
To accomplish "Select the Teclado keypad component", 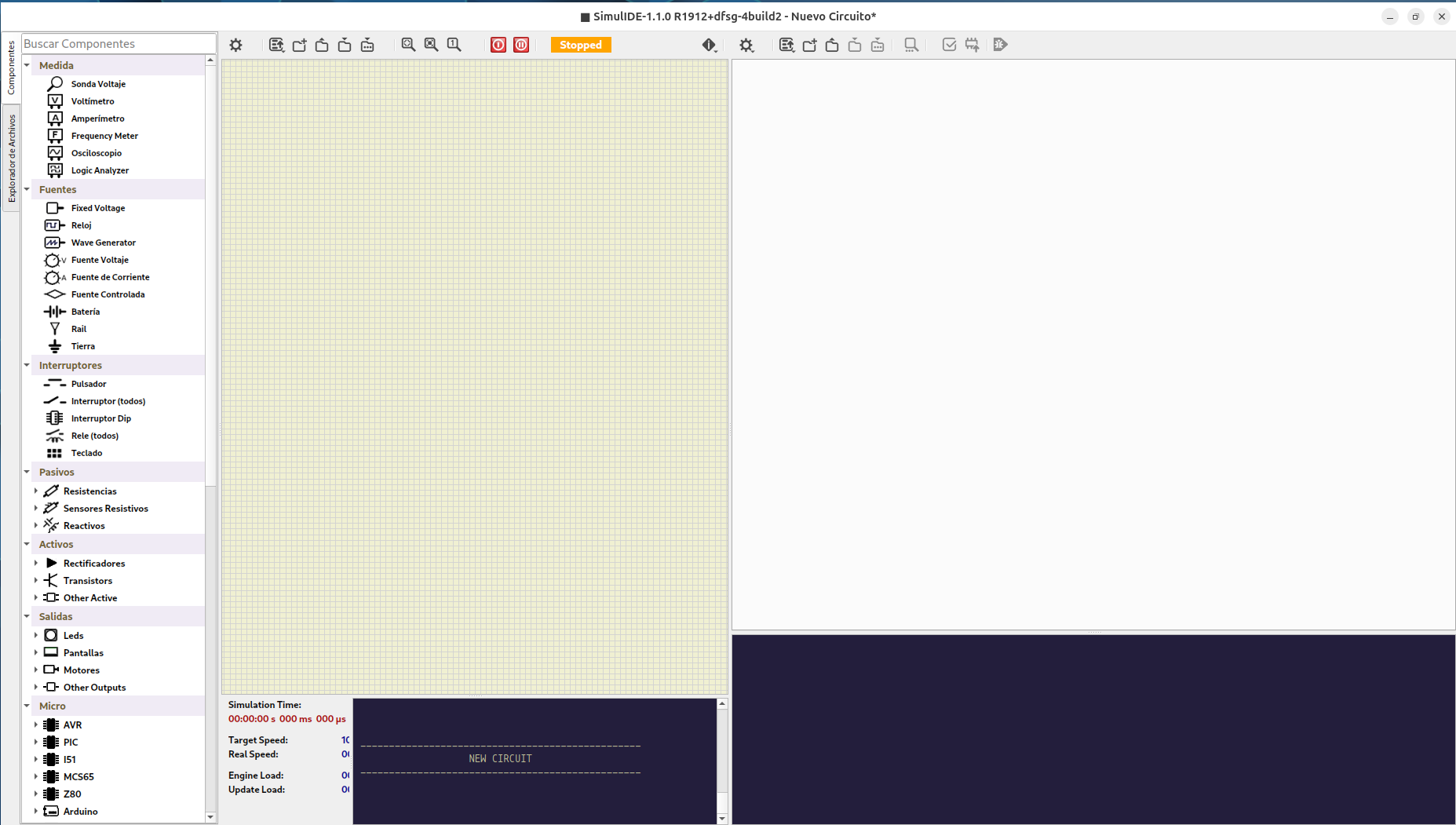I will click(86, 453).
